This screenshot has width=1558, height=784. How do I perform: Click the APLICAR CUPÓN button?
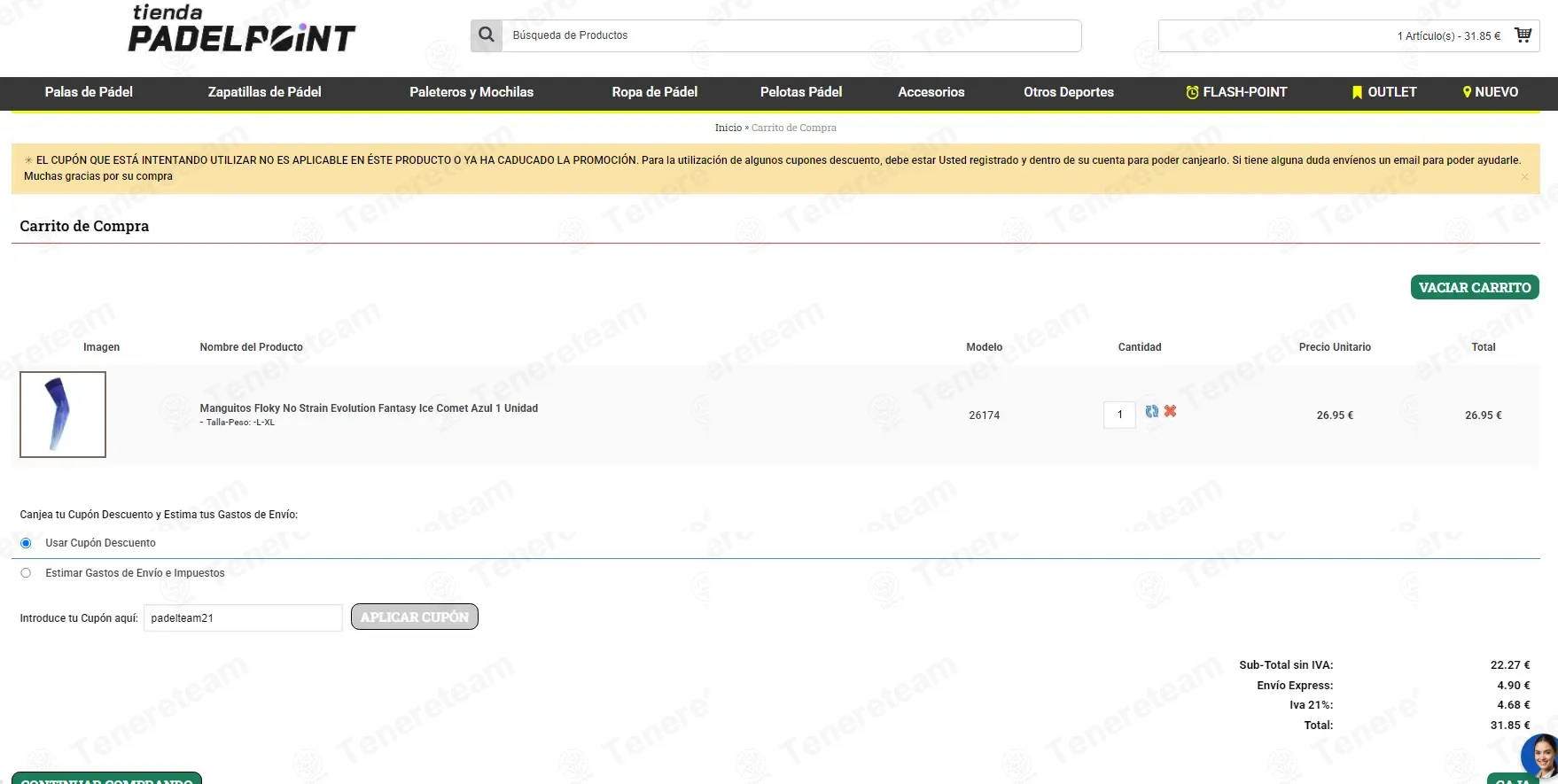[x=415, y=617]
